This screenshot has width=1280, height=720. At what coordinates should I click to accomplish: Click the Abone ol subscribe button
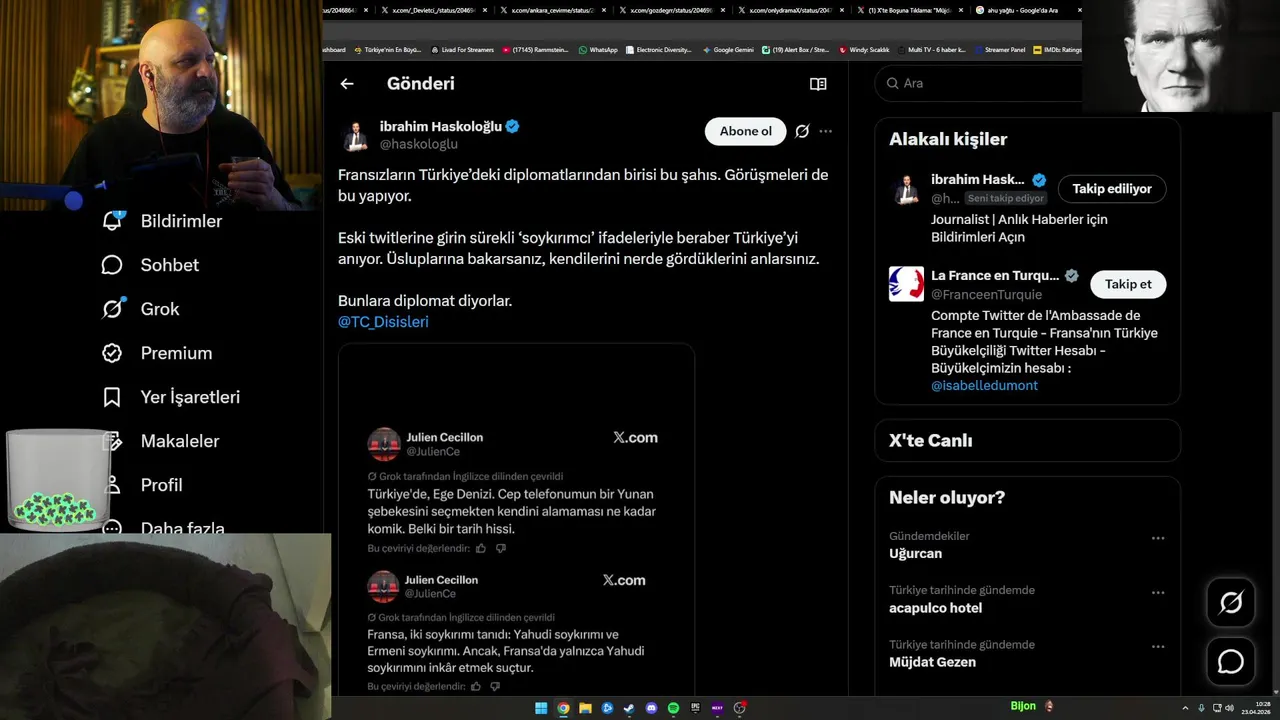pyautogui.click(x=746, y=131)
